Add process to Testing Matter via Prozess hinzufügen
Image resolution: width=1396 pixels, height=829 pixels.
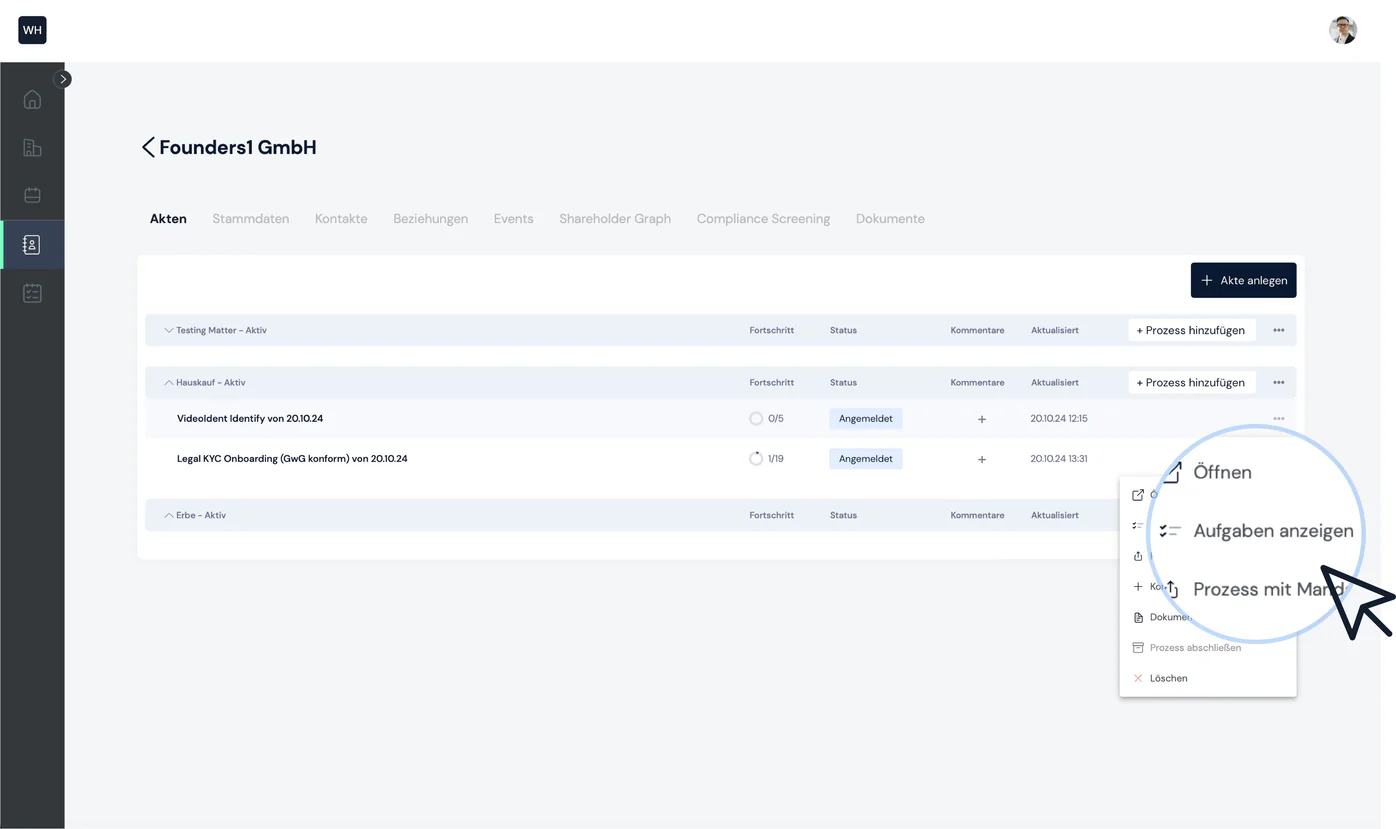pyautogui.click(x=1191, y=330)
